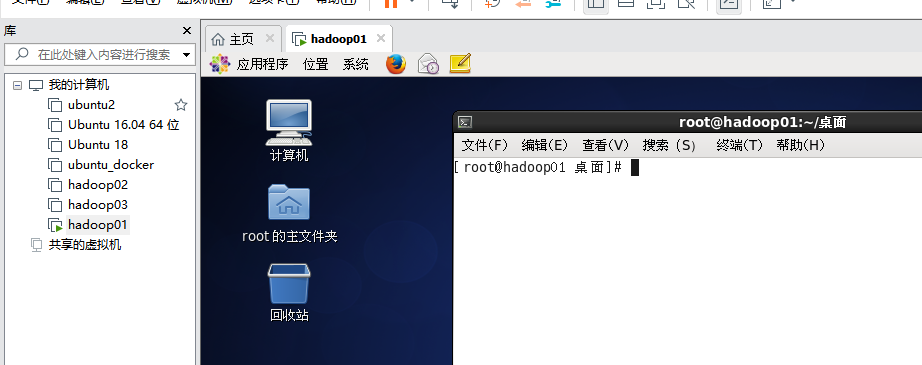Open terminal 文件(F) menu

tap(485, 145)
